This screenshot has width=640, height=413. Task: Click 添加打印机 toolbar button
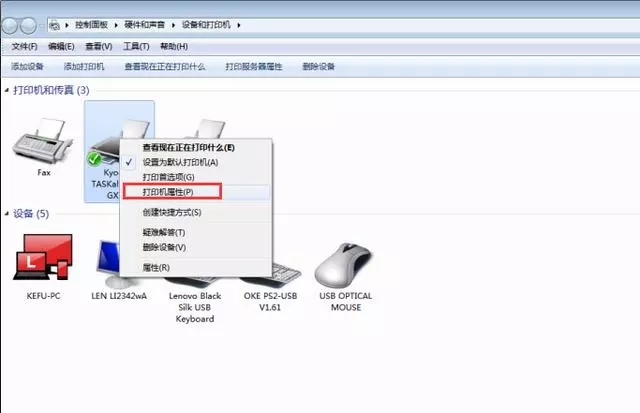[84, 66]
